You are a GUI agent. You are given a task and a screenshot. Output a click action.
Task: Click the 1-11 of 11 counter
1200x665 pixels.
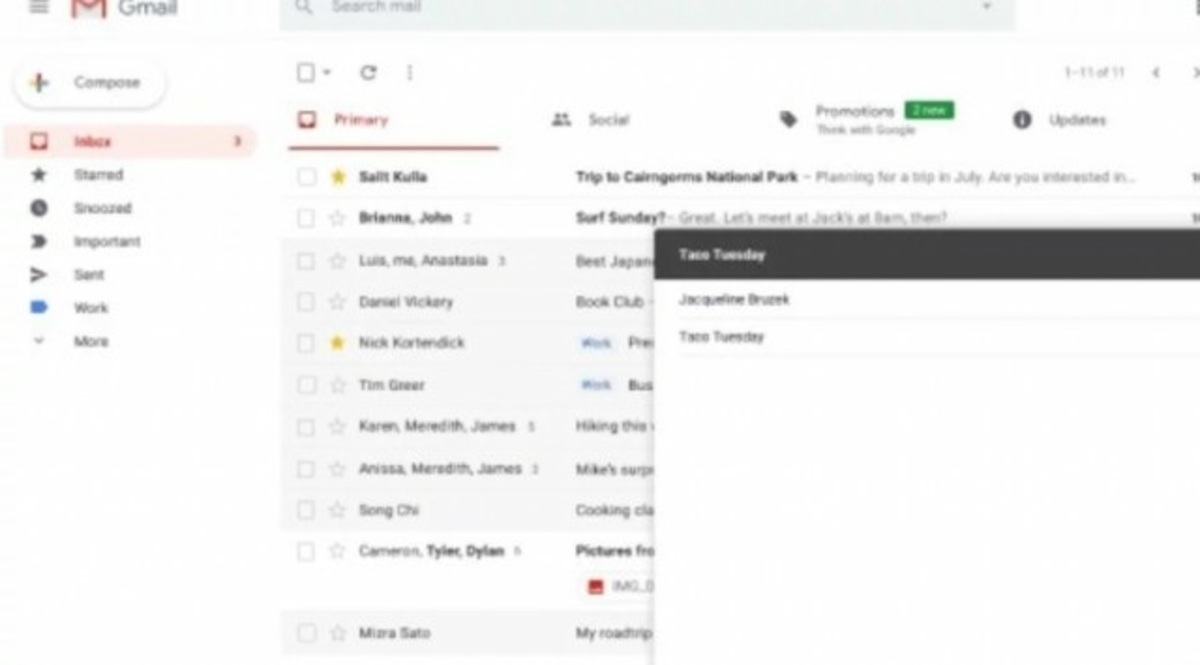(1094, 73)
